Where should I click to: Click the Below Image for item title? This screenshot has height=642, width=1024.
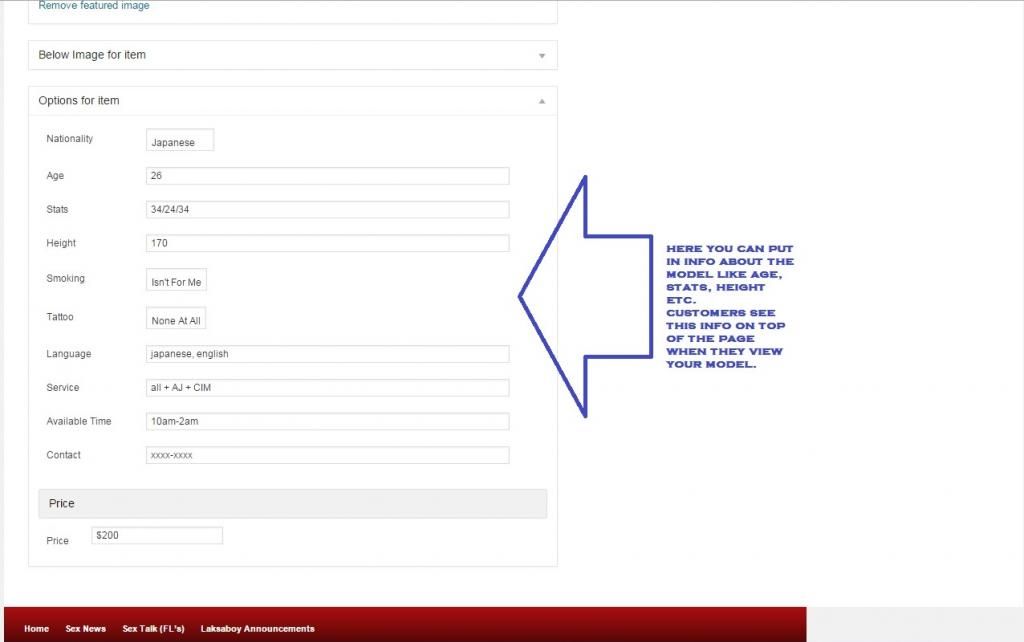[92, 55]
